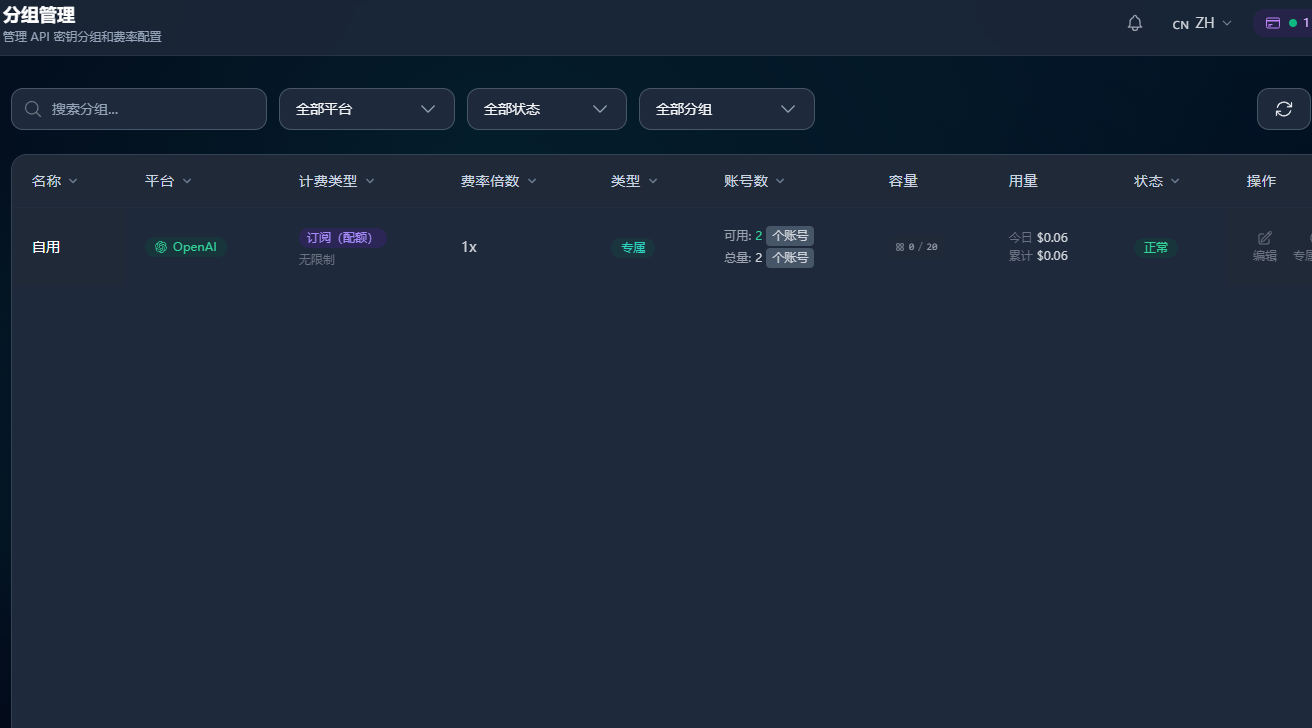The image size is (1312, 728).
Task: Click the 无限制 label under billing type
Action: click(x=316, y=260)
